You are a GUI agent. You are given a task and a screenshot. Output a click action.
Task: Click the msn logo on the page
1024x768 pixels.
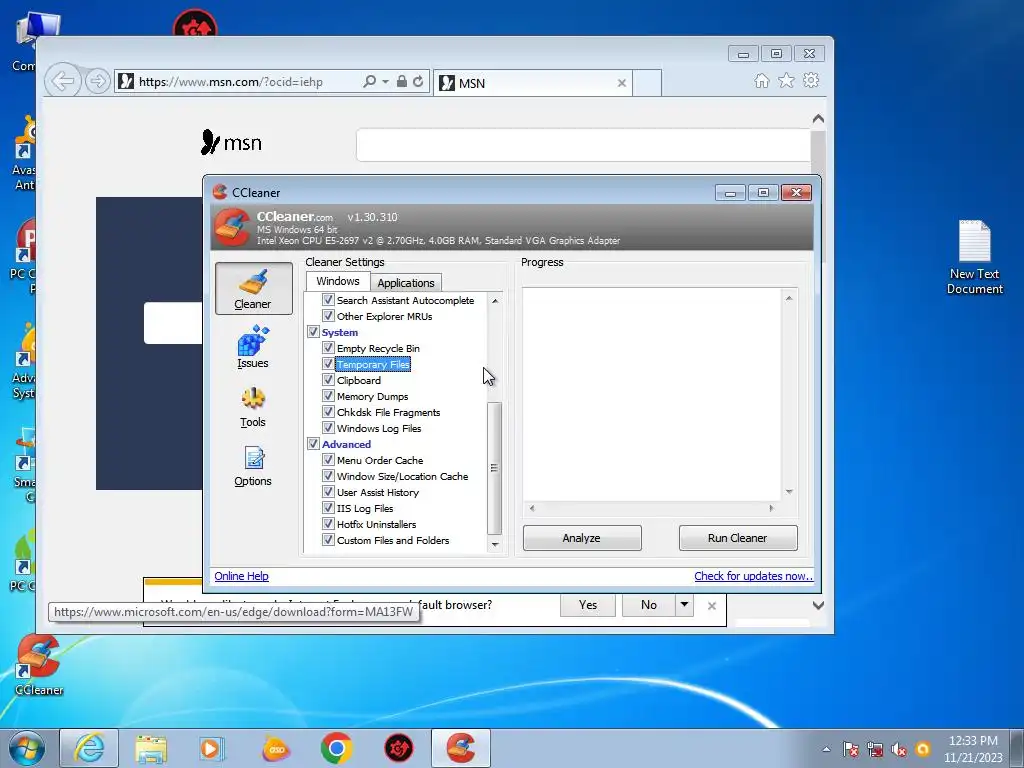pos(231,142)
